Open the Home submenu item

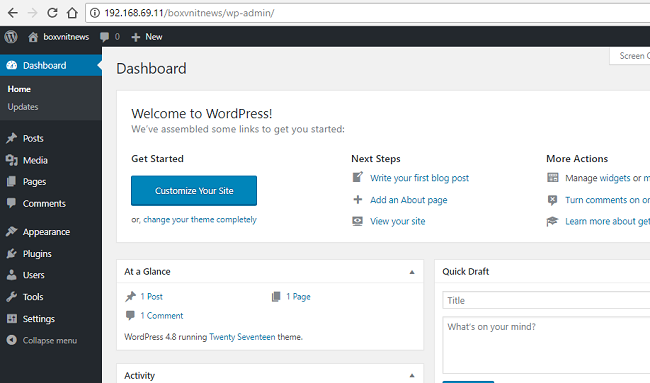(19, 89)
